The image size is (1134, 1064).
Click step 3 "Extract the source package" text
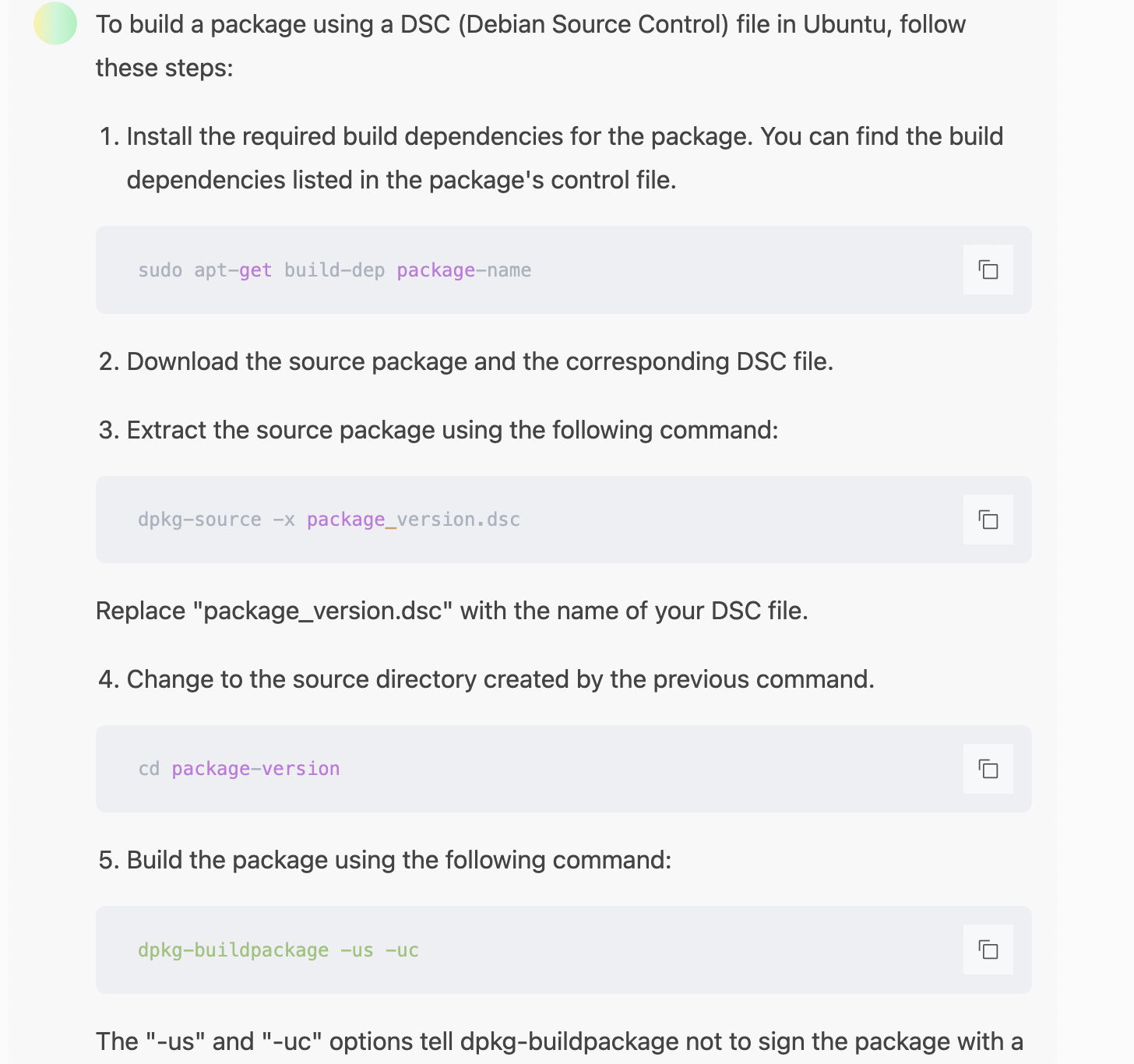click(x=452, y=430)
